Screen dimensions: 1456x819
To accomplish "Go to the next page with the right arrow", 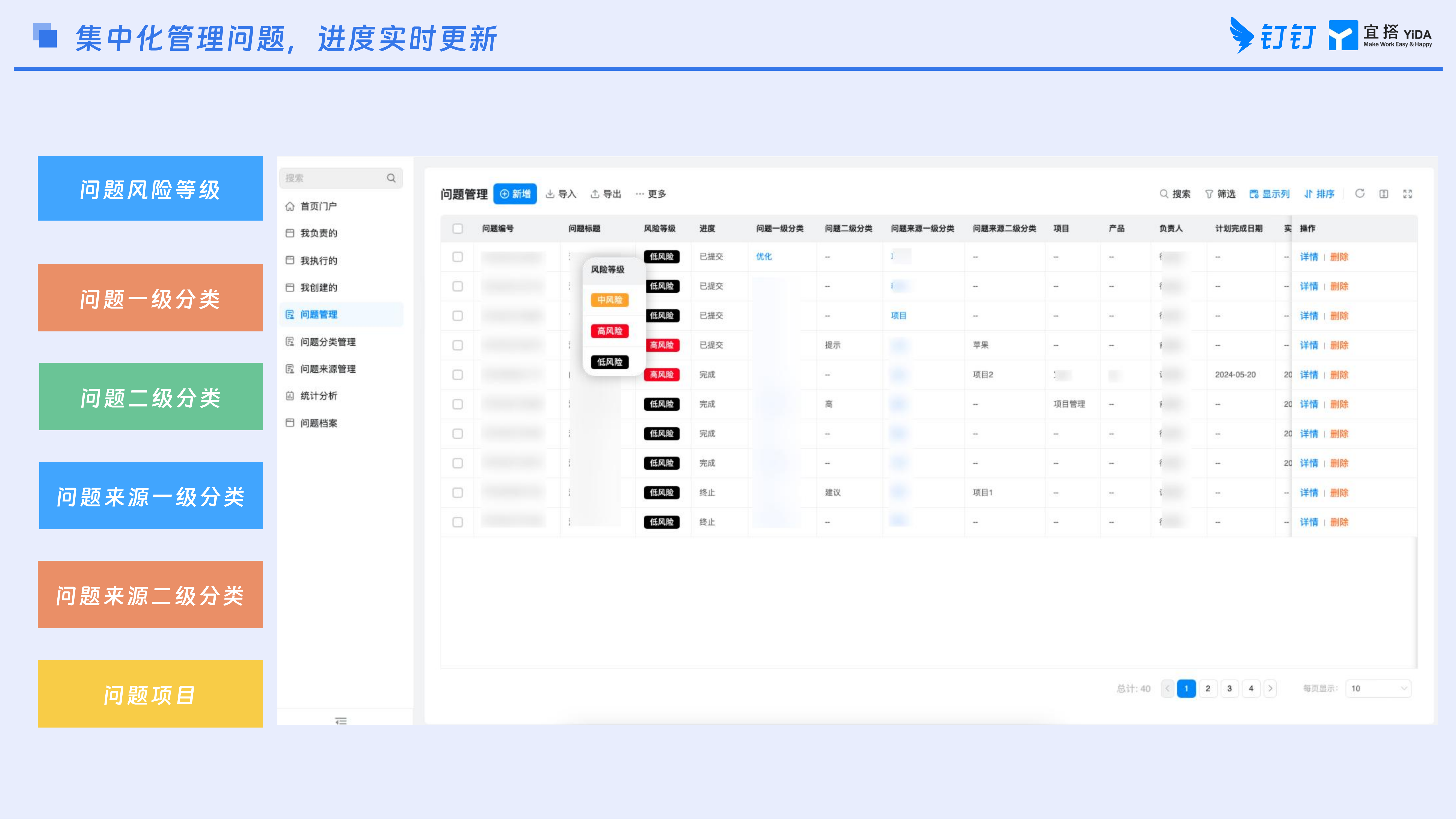I will point(1270,689).
